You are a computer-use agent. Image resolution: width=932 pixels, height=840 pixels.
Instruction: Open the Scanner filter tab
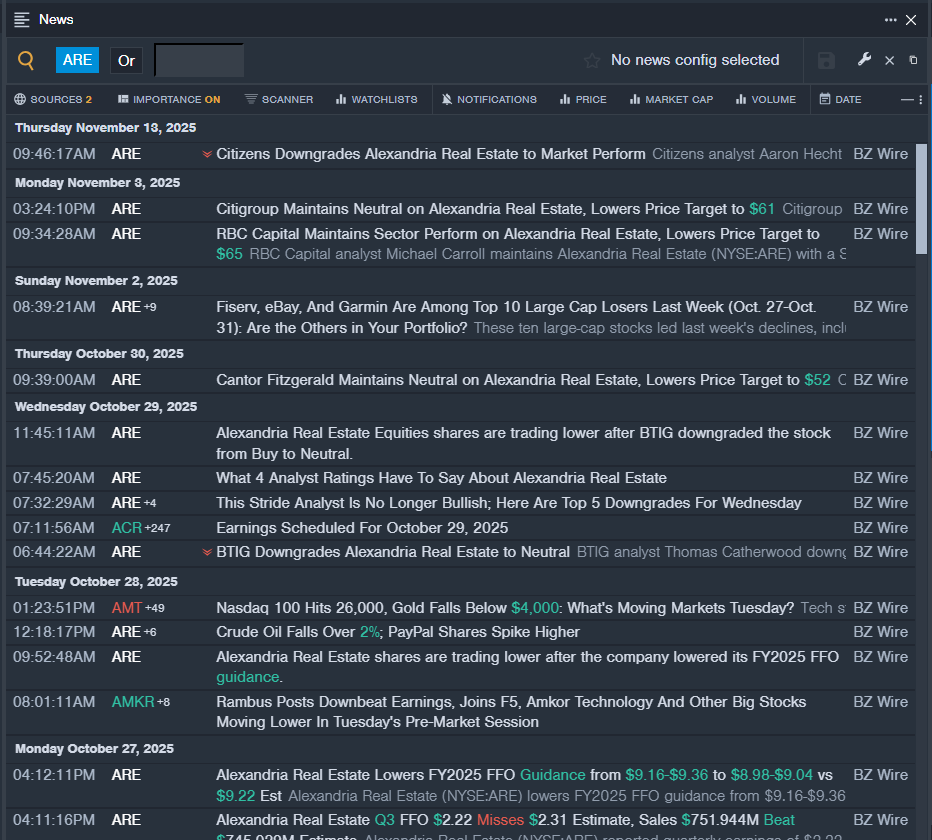(279, 99)
